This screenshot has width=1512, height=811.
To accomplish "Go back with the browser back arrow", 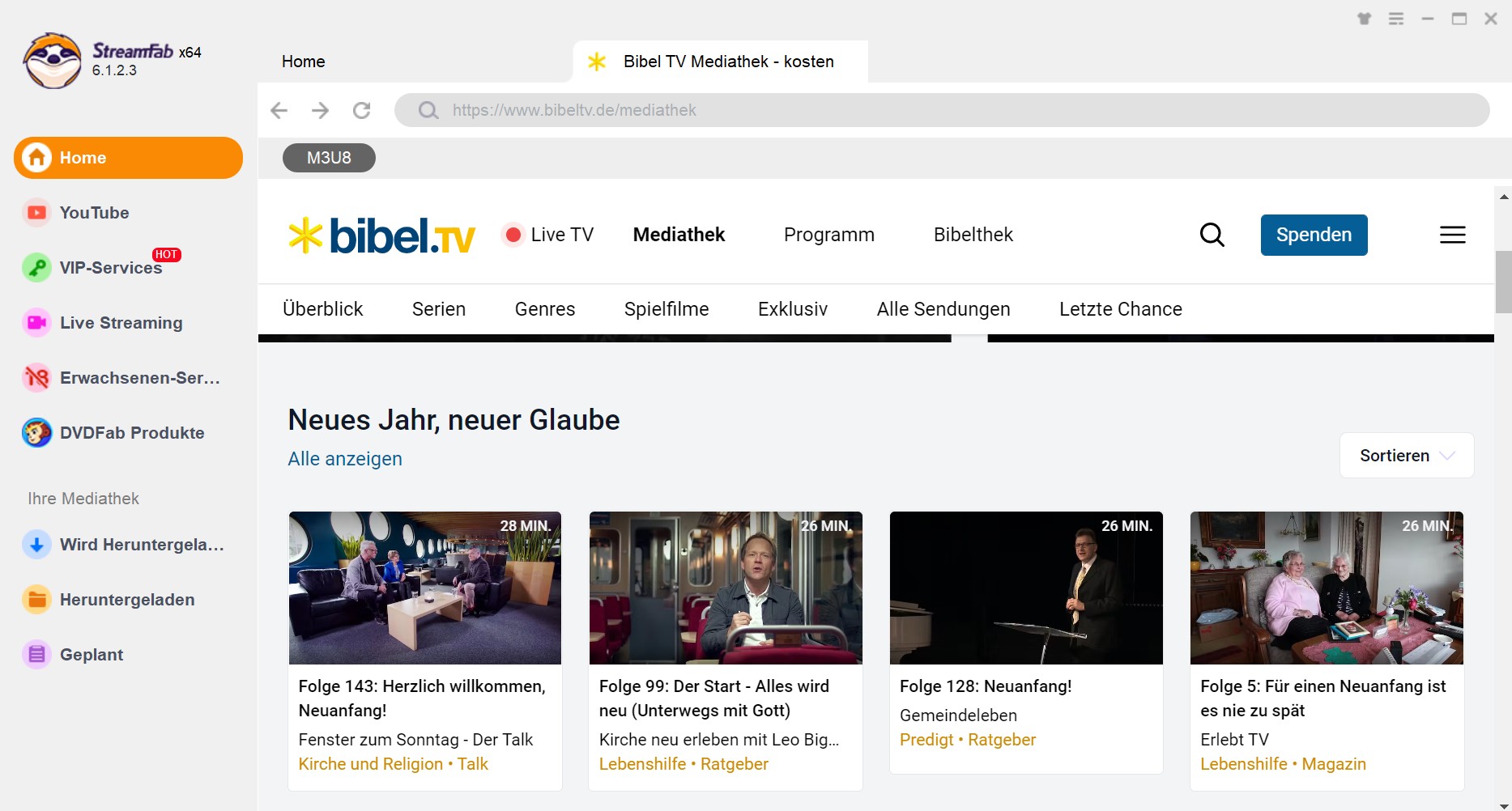I will pos(279,110).
